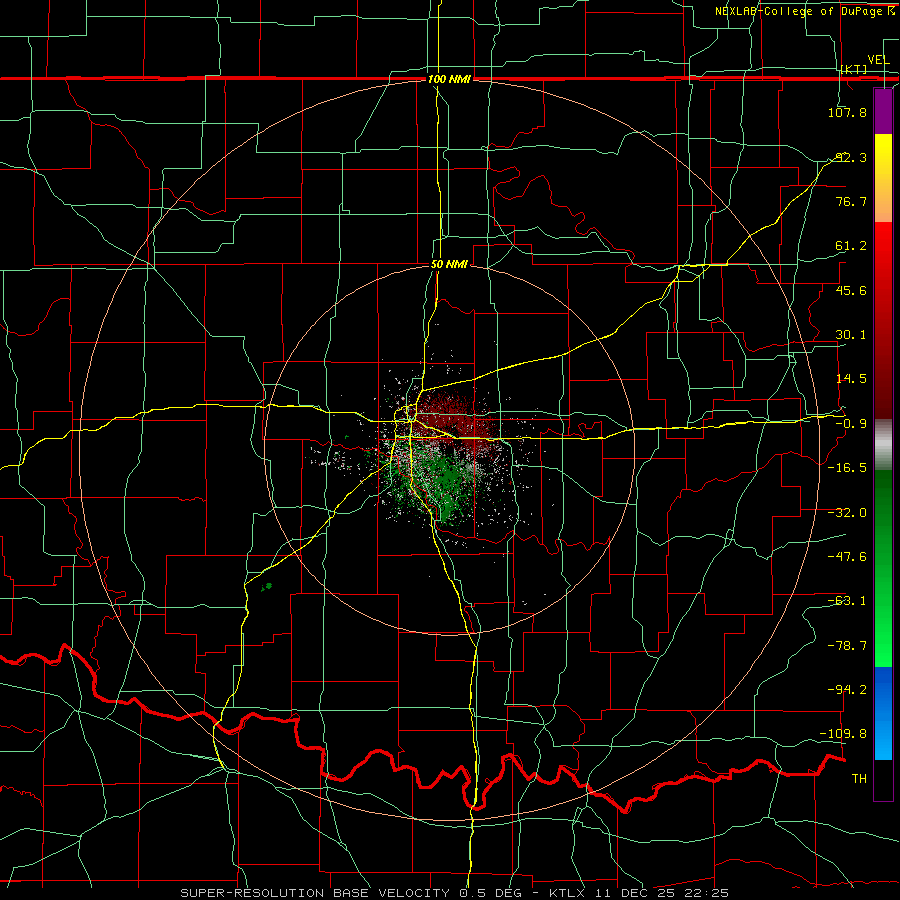The image size is (900, 900).
Task: Pick the red segment of velocity scale
Action: [x=883, y=320]
